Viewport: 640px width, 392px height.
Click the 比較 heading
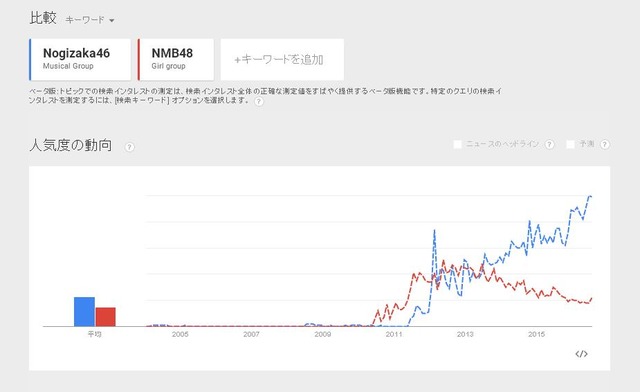[x=43, y=18]
